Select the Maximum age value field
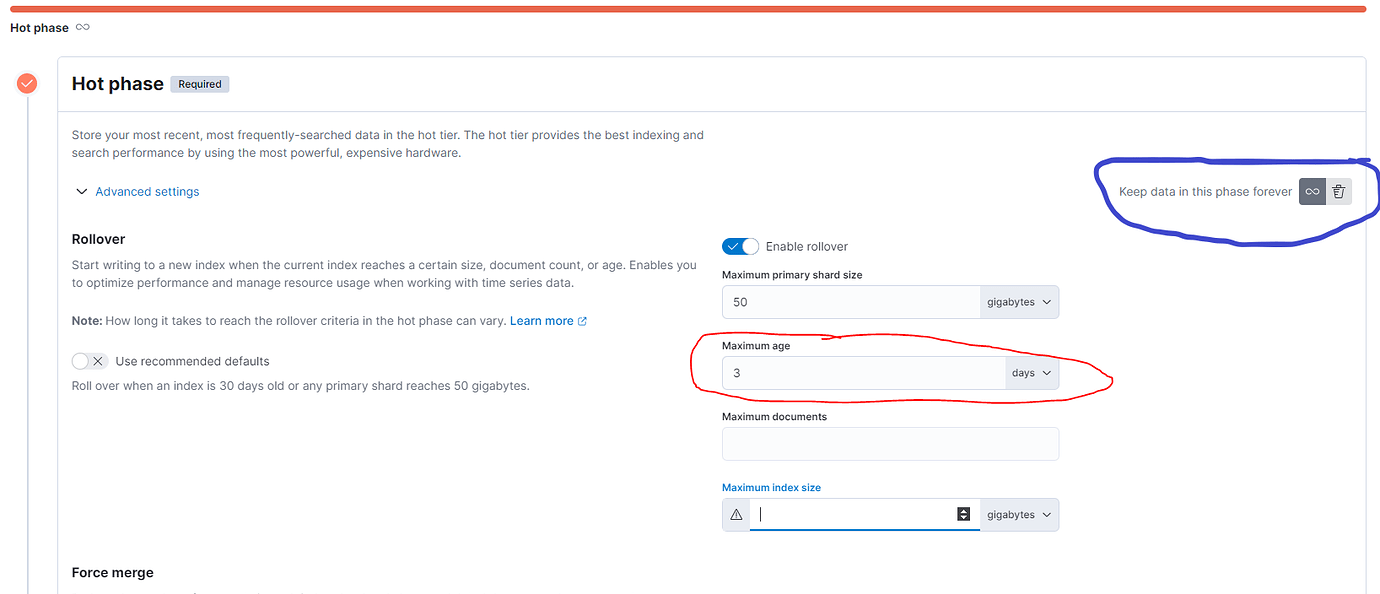The height and width of the screenshot is (594, 1380). tap(860, 372)
